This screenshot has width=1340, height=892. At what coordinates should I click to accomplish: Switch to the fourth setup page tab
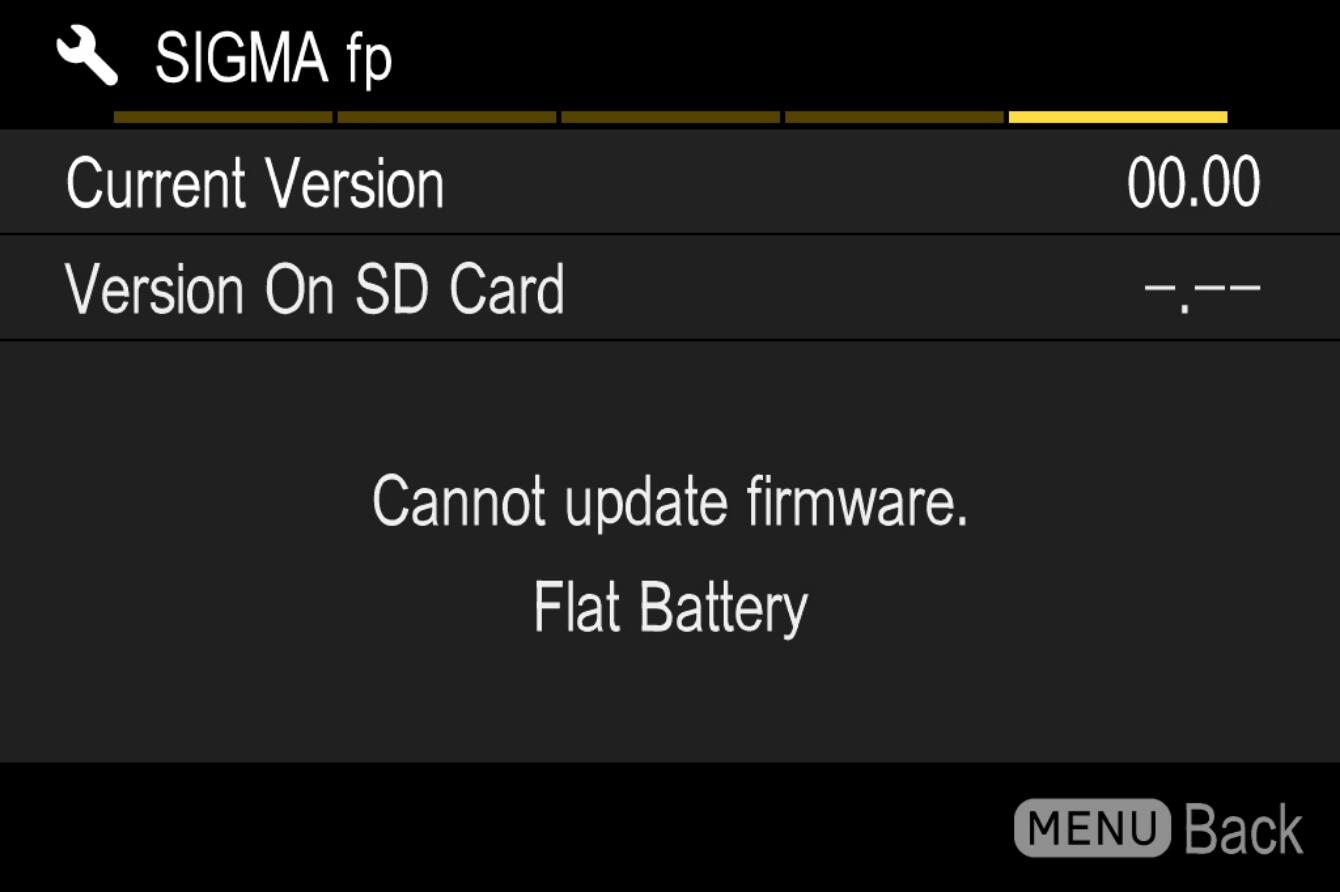pyautogui.click(x=894, y=117)
